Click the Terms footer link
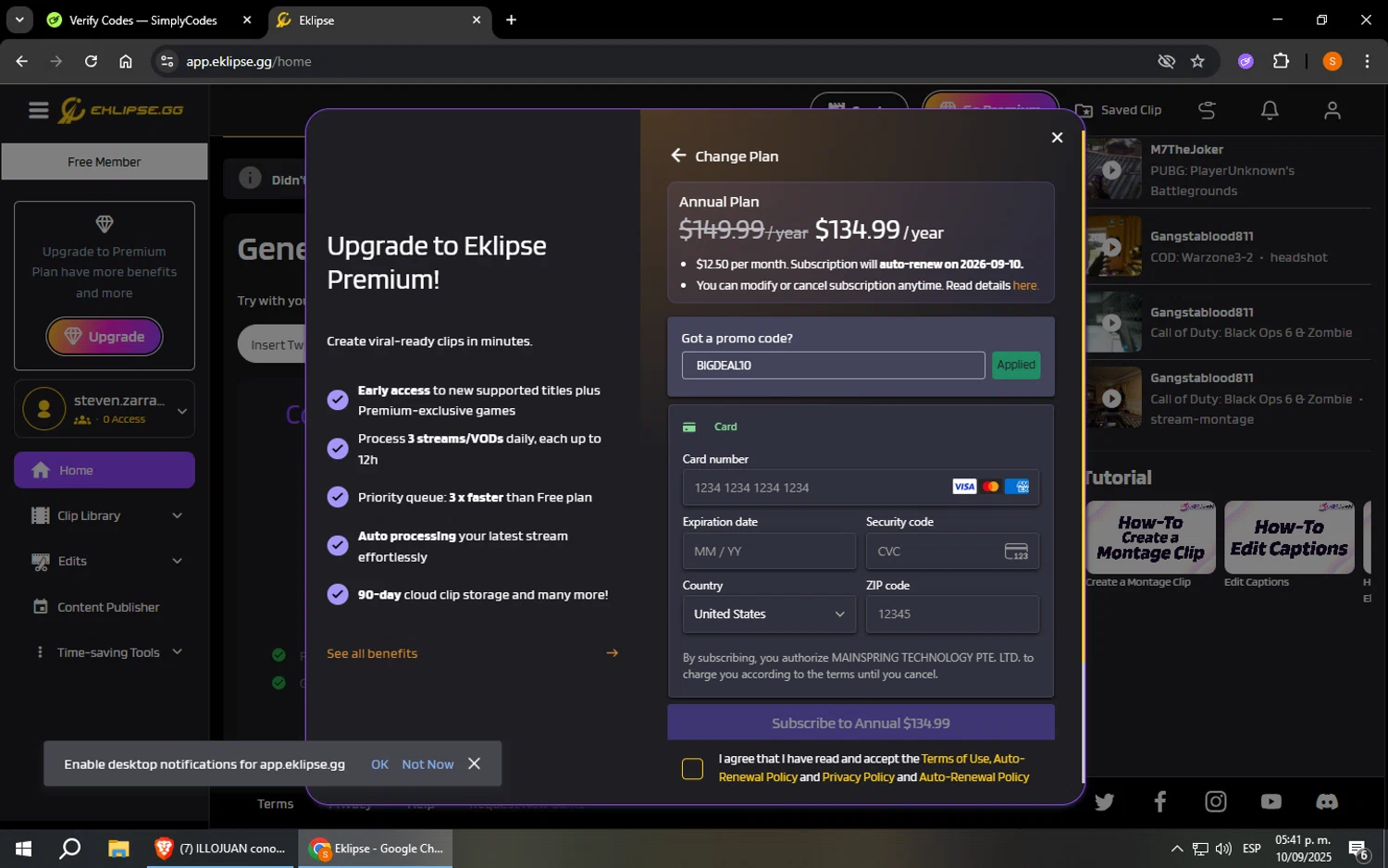Screen dimensions: 1388x868 275,804
